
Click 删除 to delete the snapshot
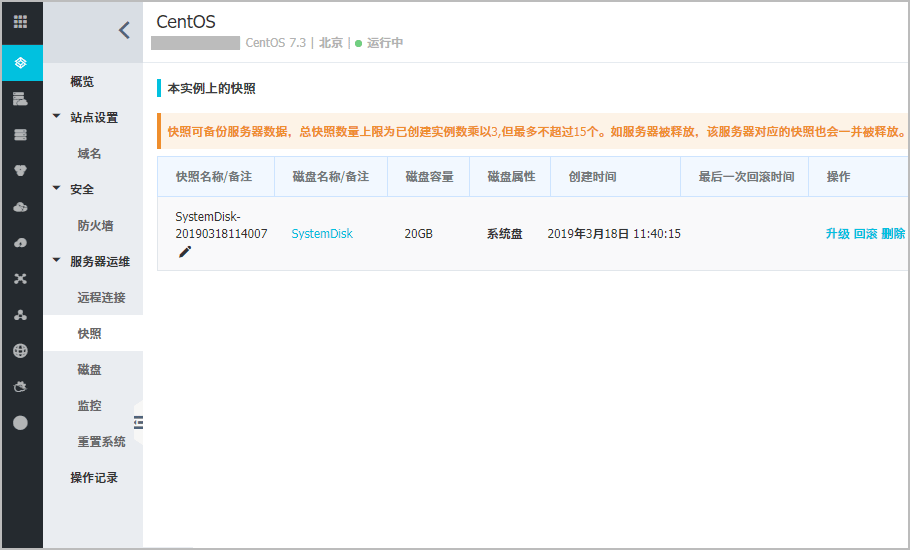pos(893,234)
